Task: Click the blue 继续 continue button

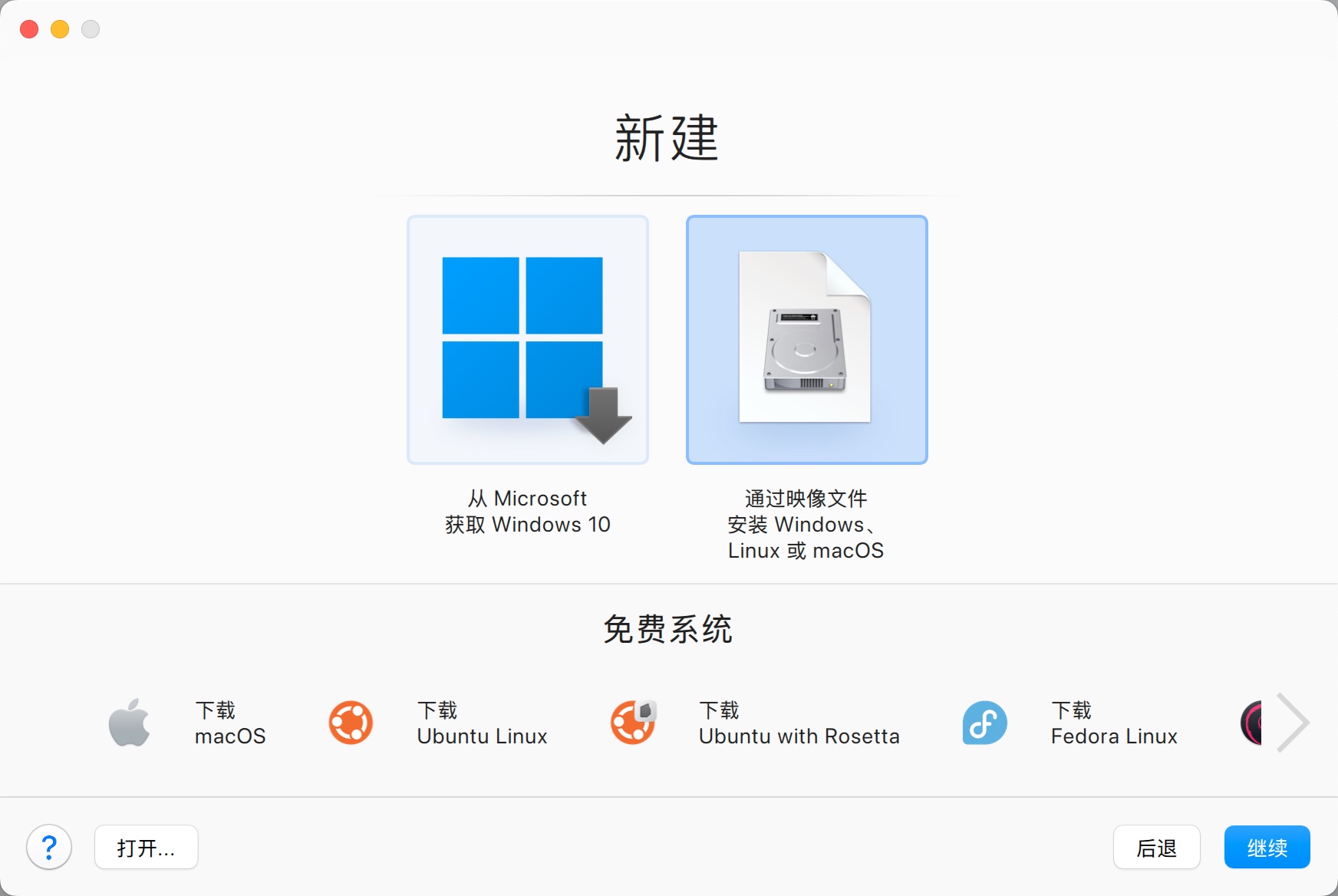Action: (1267, 848)
